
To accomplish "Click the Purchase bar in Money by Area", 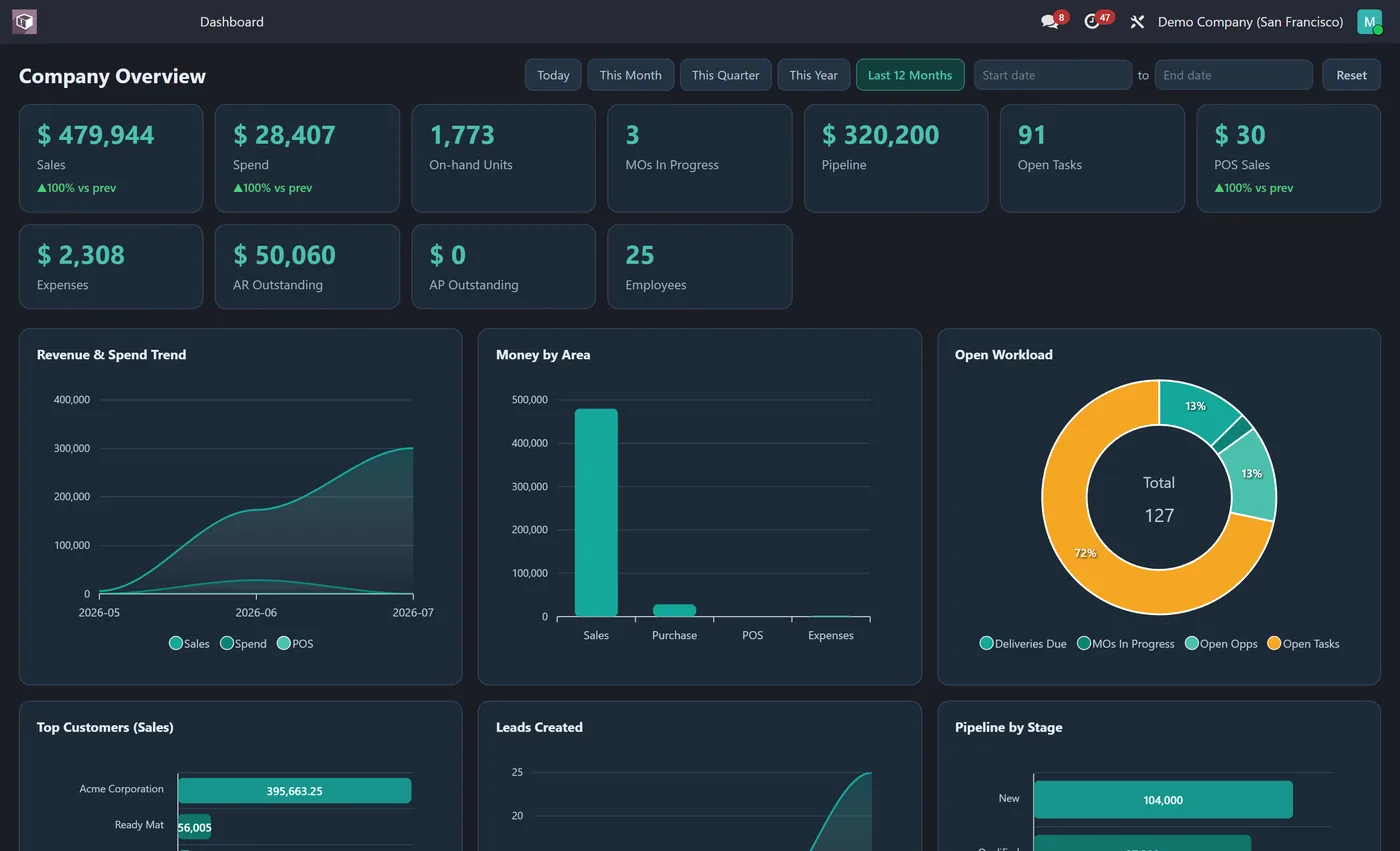I will (x=674, y=610).
